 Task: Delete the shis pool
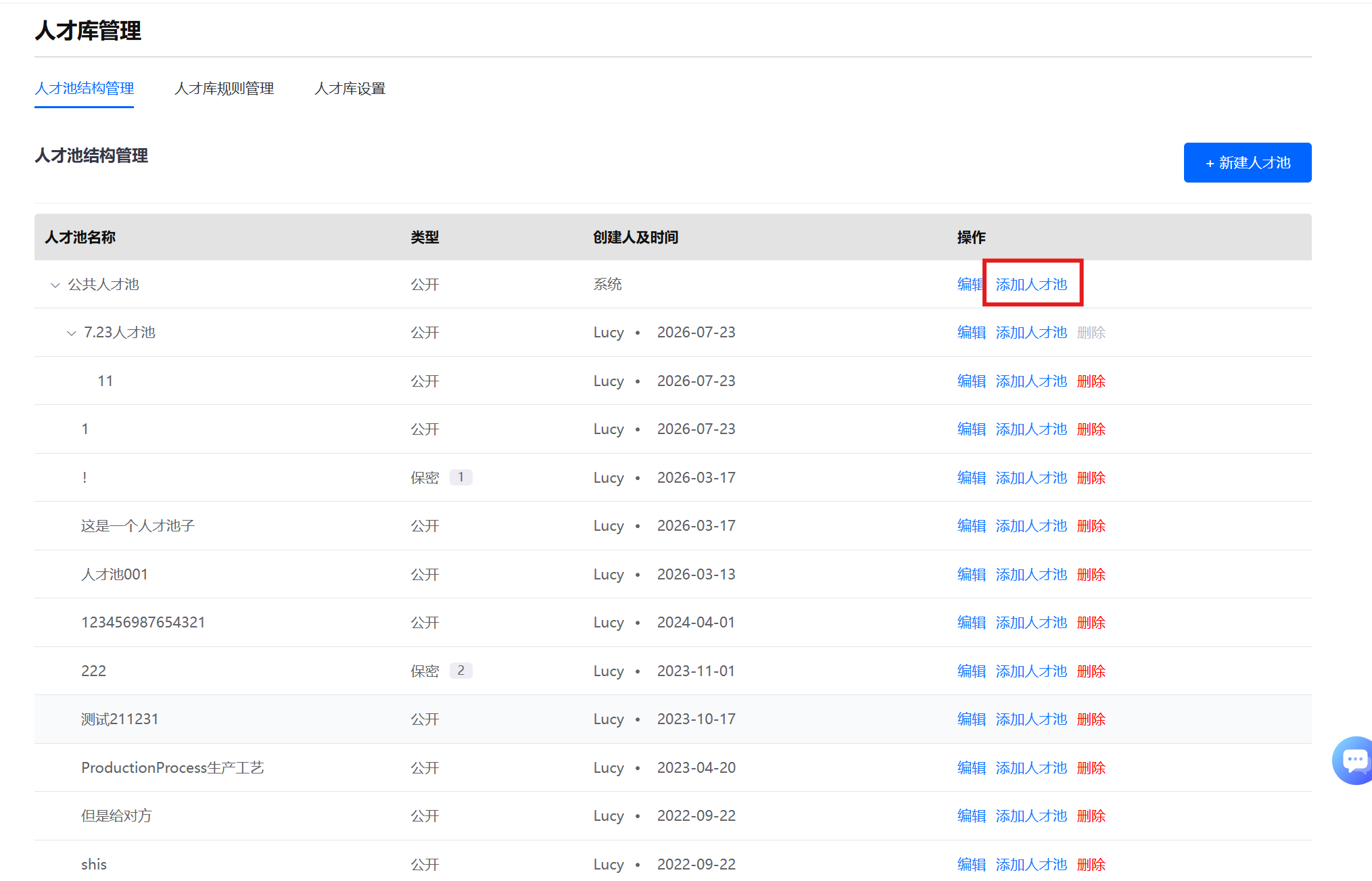pyautogui.click(x=1091, y=865)
